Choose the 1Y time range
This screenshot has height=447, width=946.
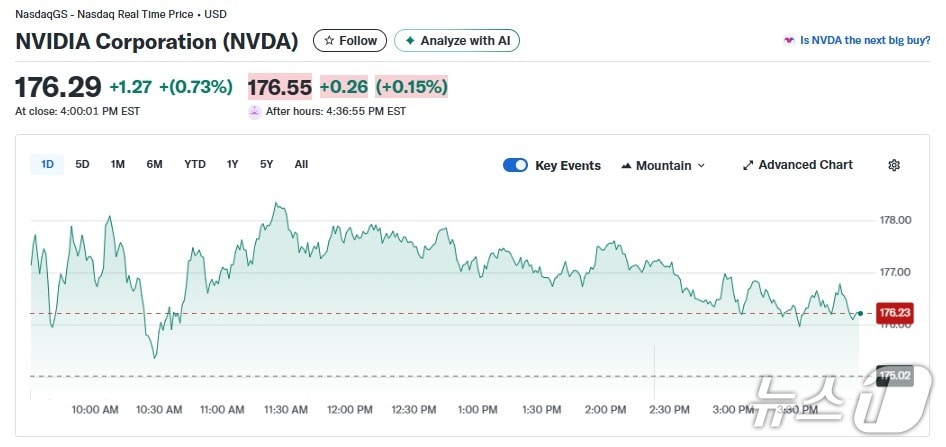click(232, 164)
